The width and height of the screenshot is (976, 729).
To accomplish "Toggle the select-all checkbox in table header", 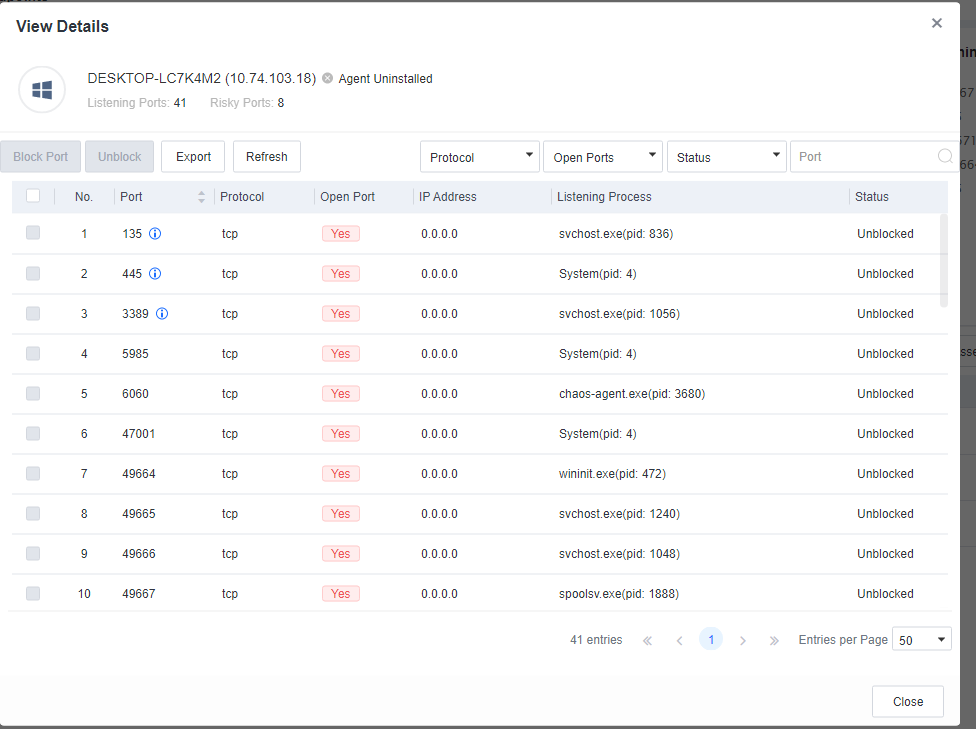I will (x=33, y=196).
